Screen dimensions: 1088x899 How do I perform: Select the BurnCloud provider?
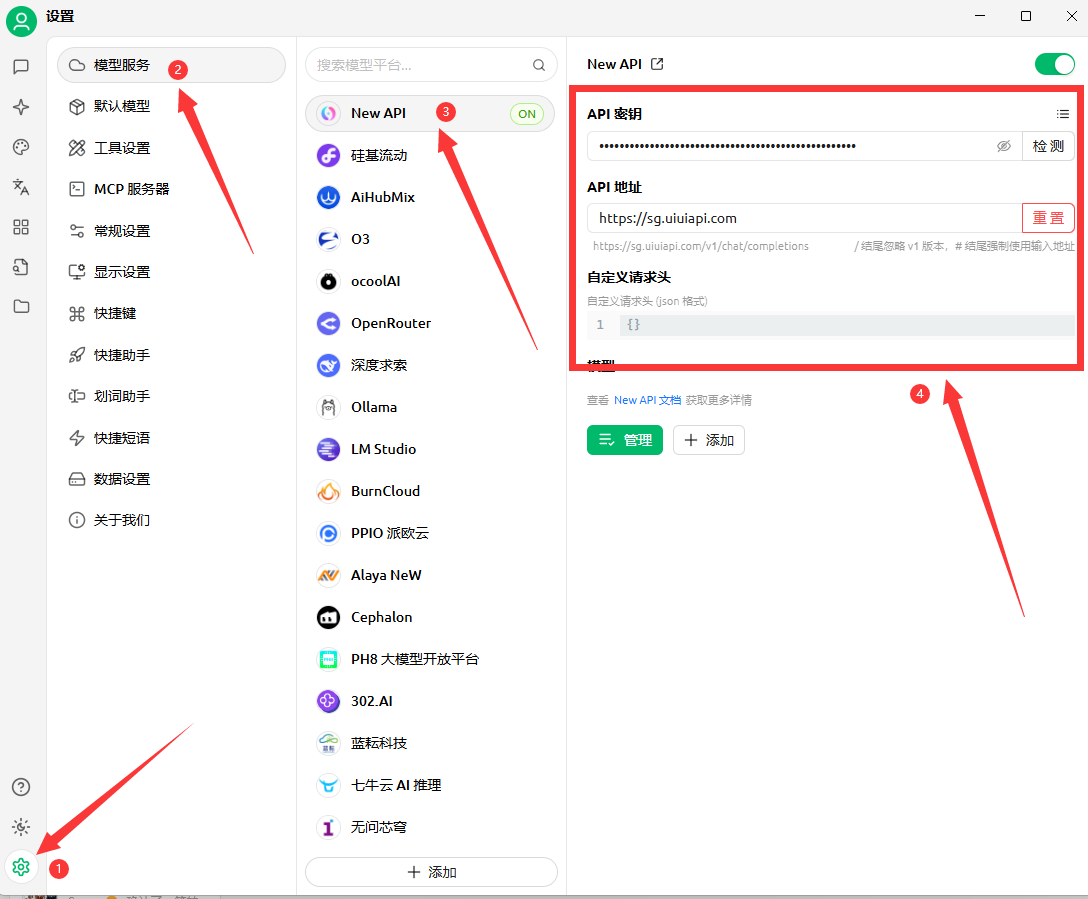coord(430,491)
